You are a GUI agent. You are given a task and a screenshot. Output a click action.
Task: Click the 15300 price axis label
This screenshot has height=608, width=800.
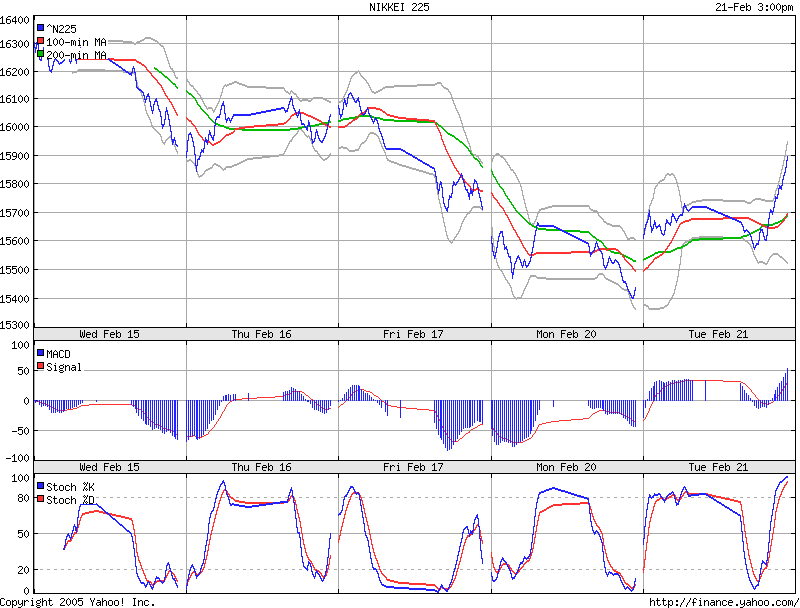(x=15, y=325)
